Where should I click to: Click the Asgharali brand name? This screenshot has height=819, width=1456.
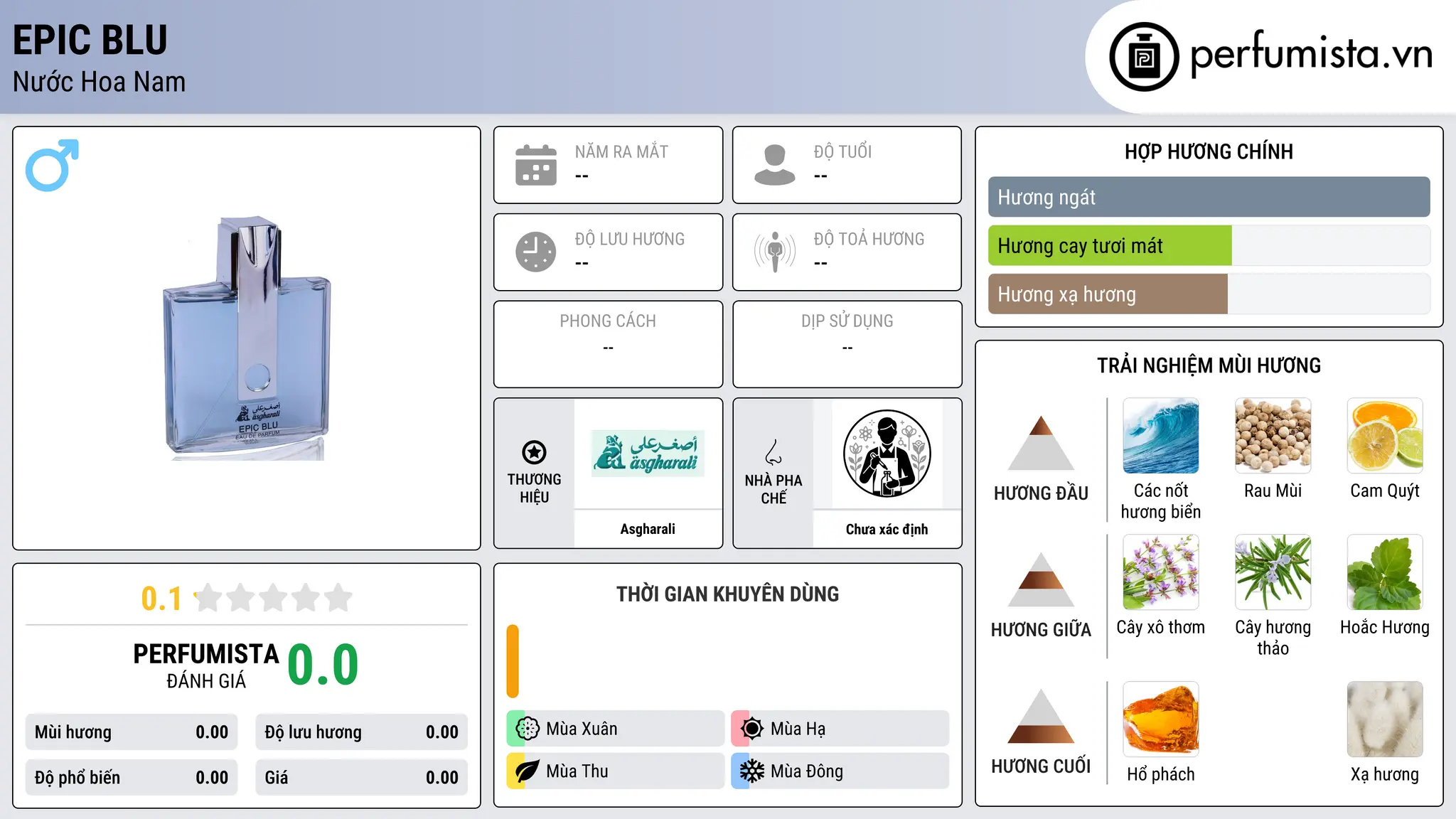click(648, 529)
